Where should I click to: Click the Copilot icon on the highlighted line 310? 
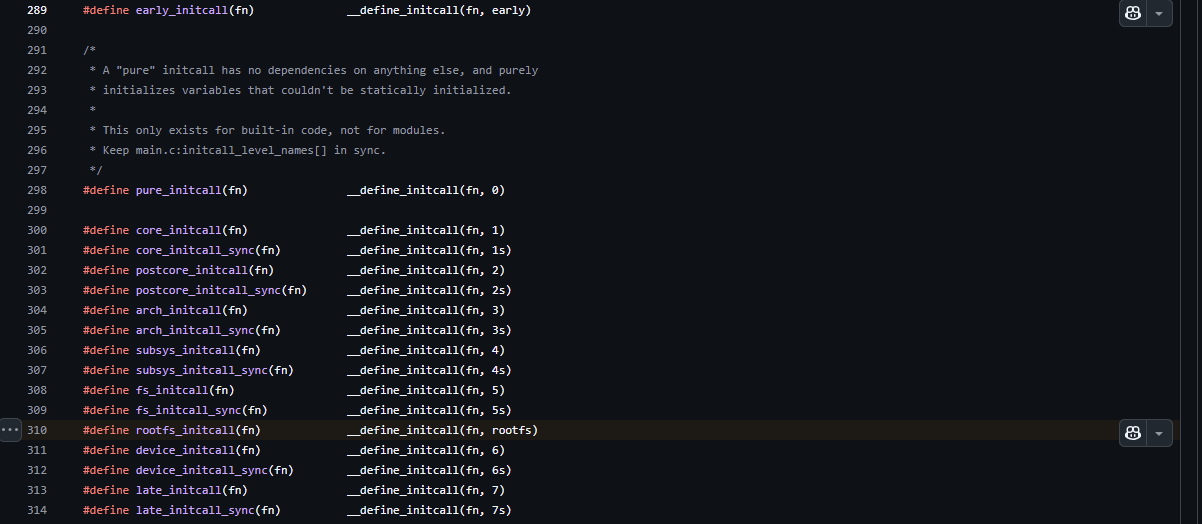[x=1133, y=433]
